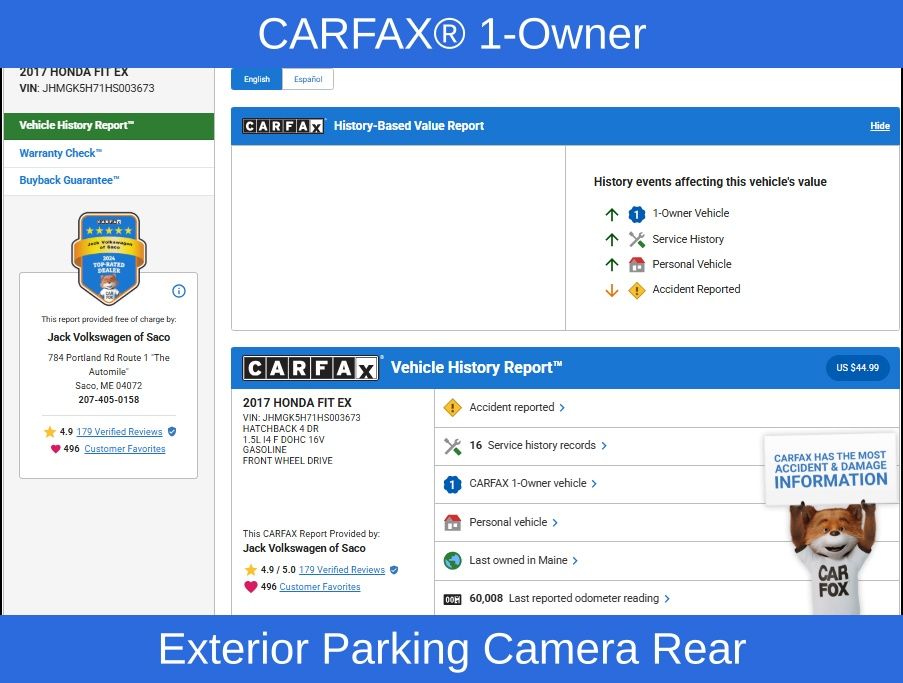Screen dimensions: 903x683
Task: Click the info icon in dealer card
Action: point(179,291)
